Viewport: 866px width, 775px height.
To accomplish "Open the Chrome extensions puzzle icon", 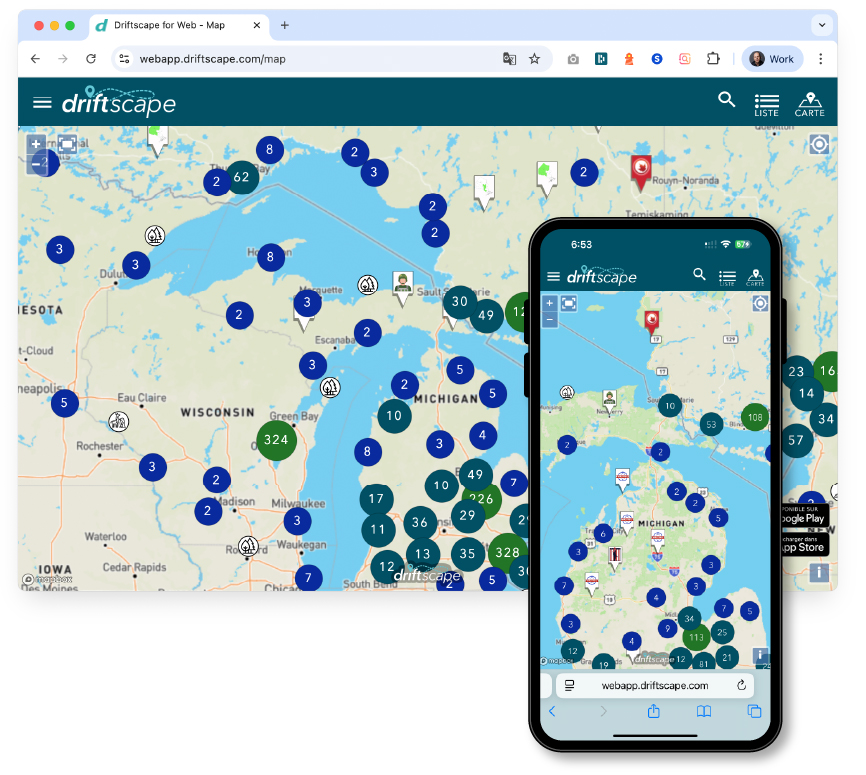I will [x=713, y=59].
